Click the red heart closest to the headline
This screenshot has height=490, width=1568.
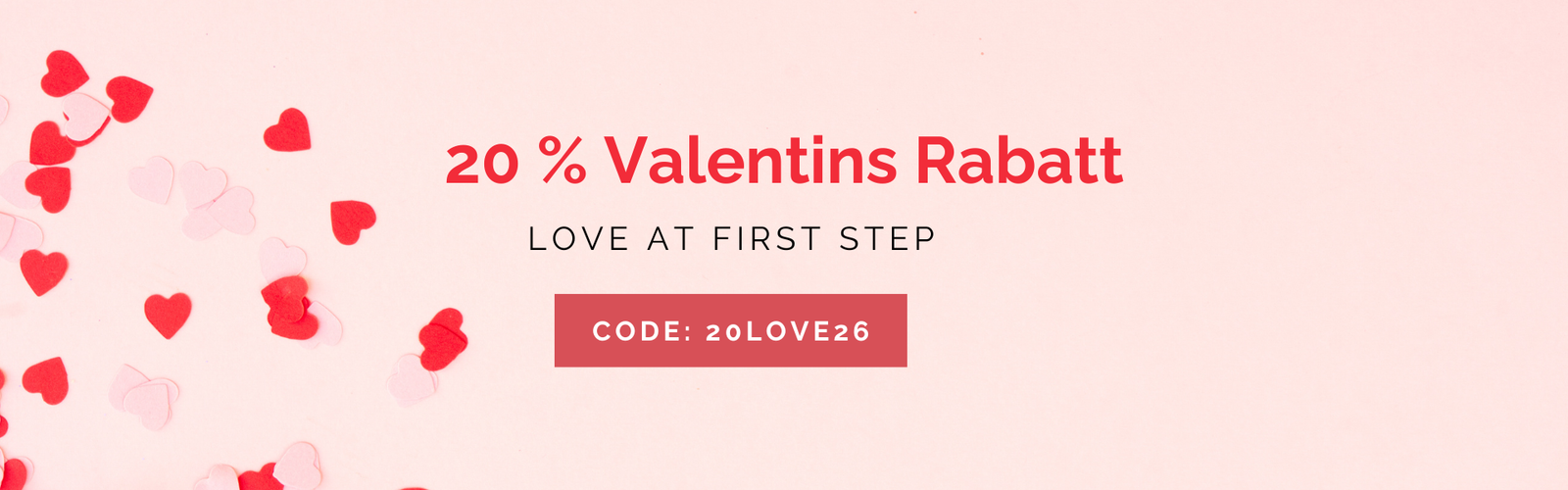(x=287, y=130)
